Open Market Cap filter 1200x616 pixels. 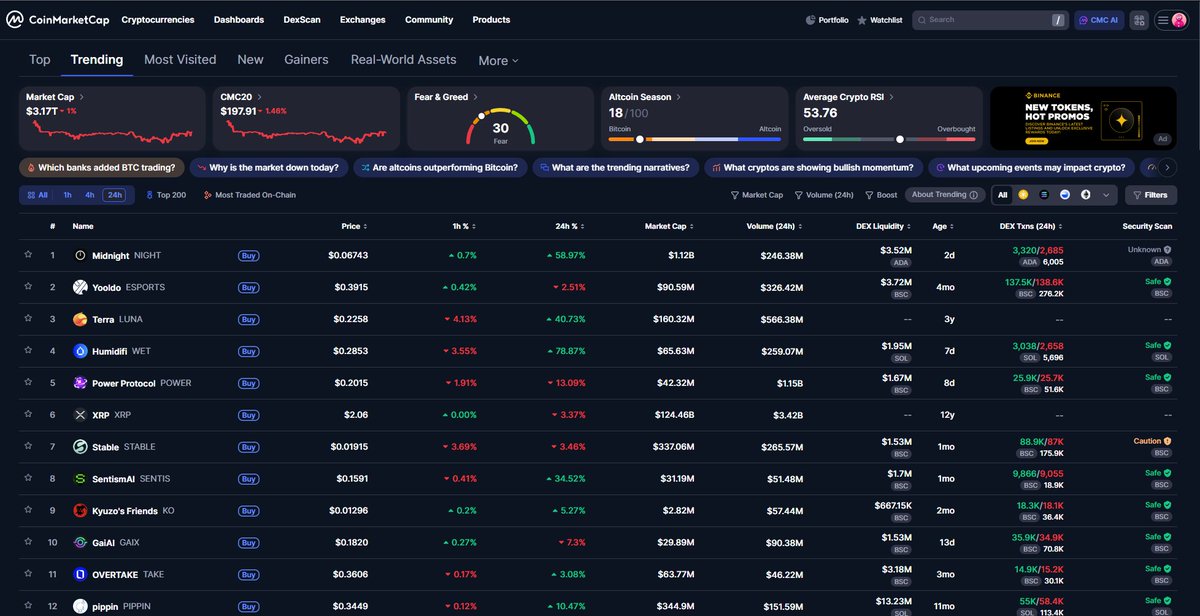[x=757, y=195]
